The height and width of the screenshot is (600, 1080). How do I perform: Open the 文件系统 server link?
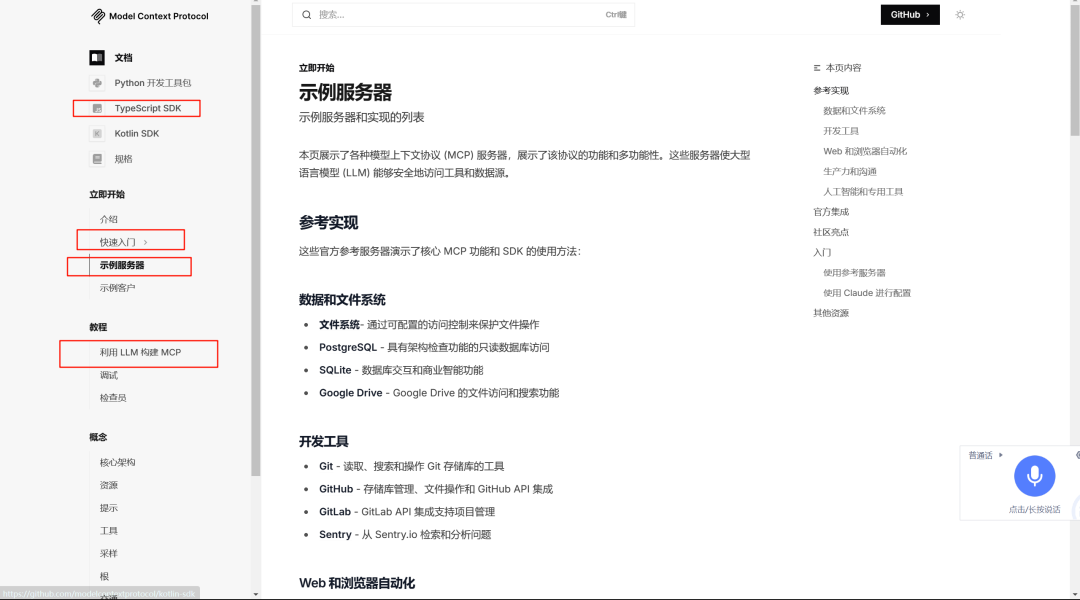340,324
